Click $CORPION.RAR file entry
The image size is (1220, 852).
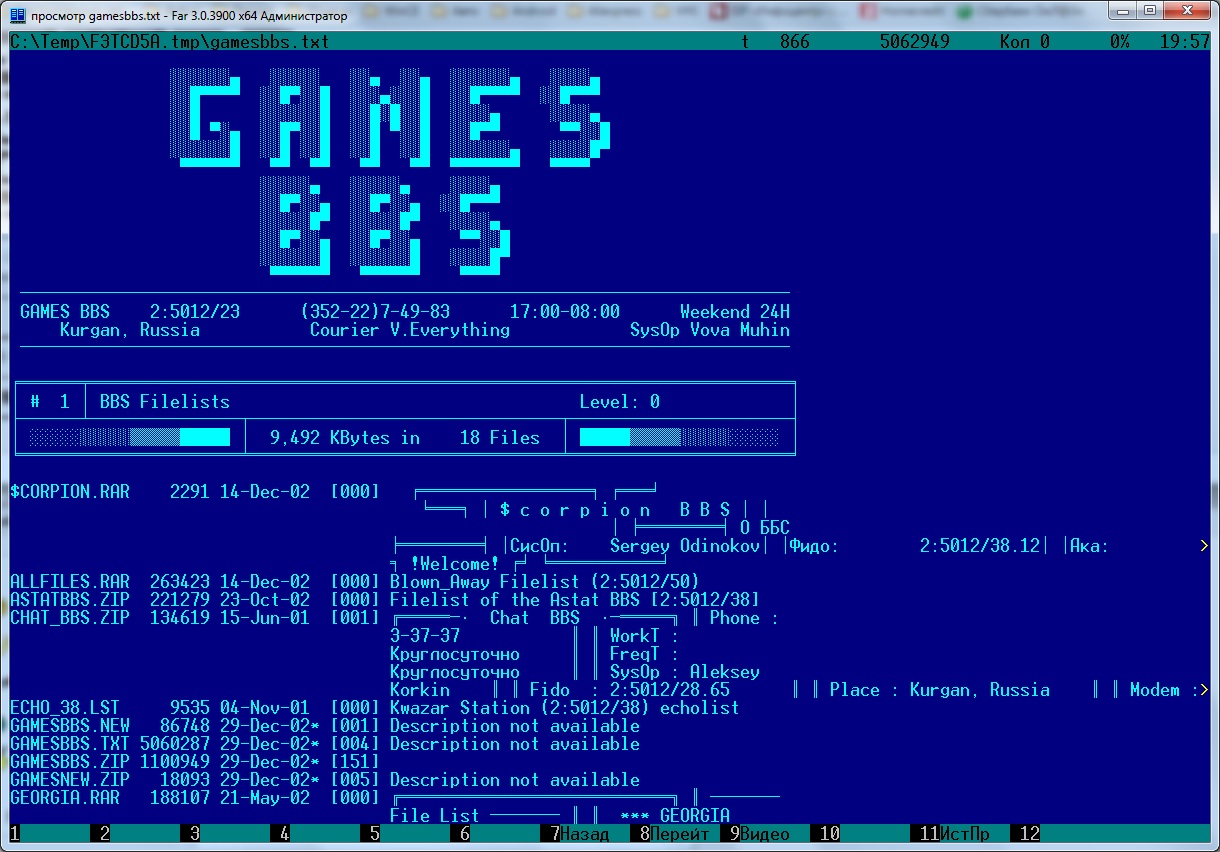(x=70, y=492)
